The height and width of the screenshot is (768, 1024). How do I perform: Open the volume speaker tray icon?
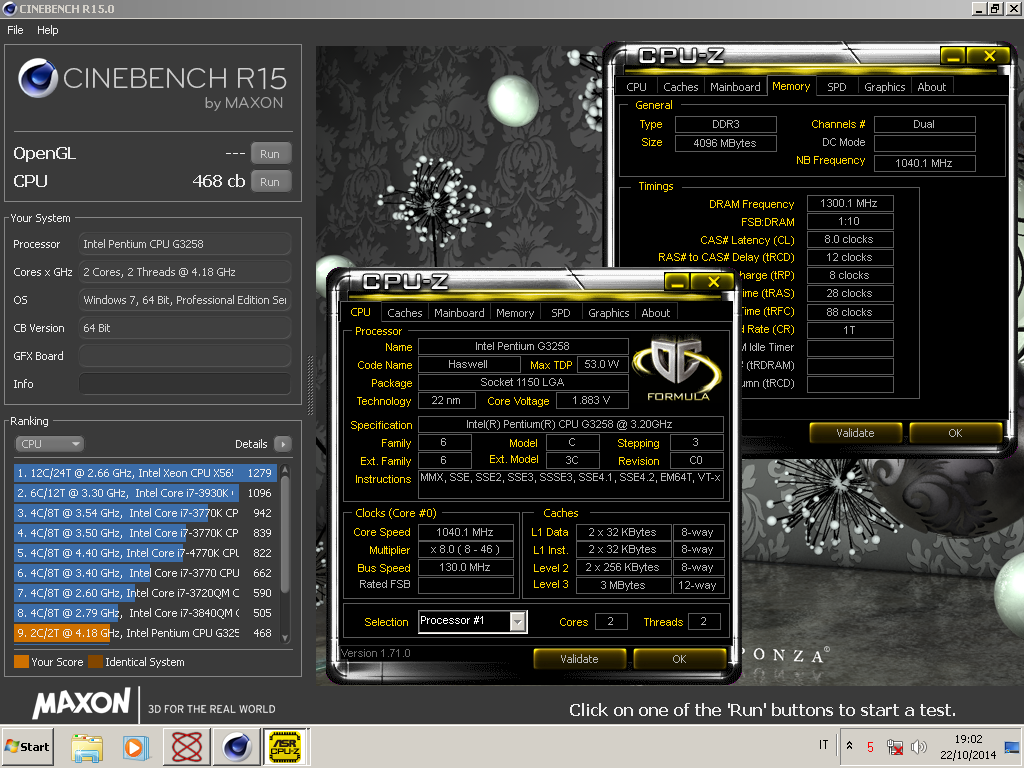[918, 746]
